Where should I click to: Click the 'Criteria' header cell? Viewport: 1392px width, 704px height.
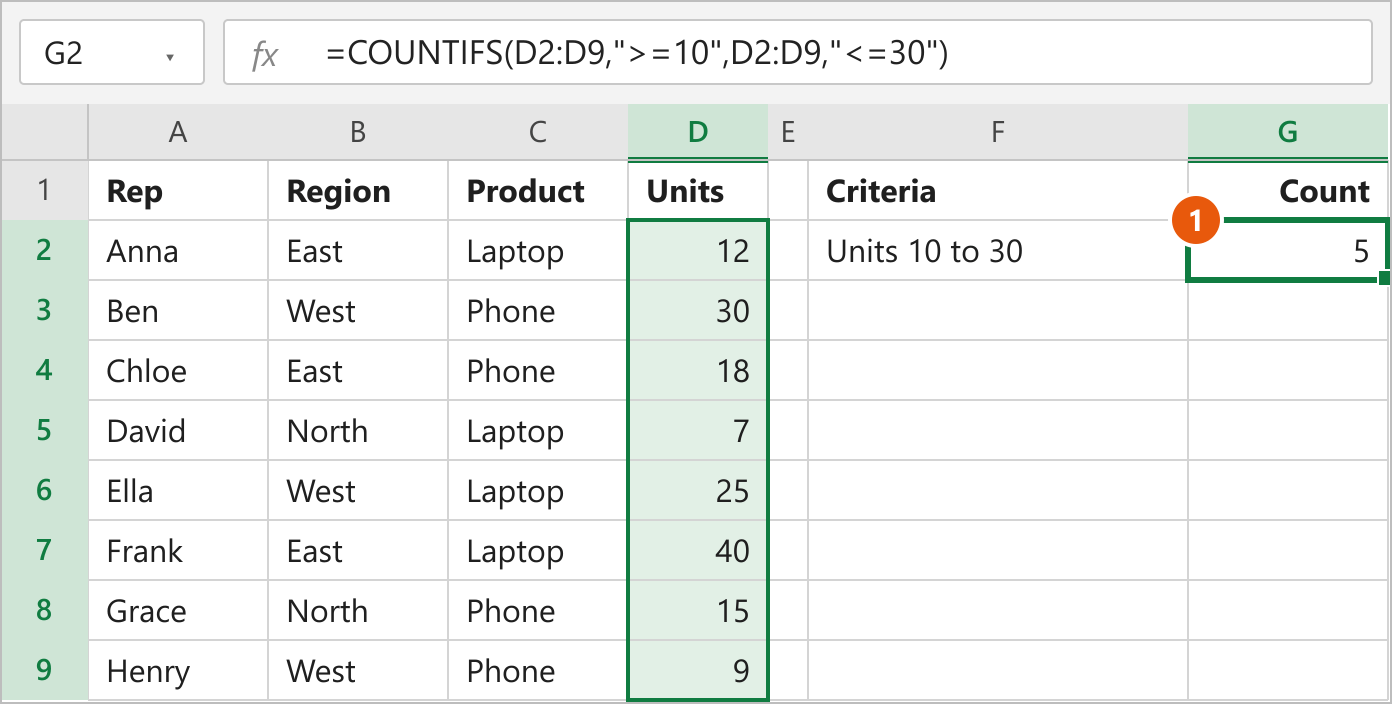[x=998, y=191]
